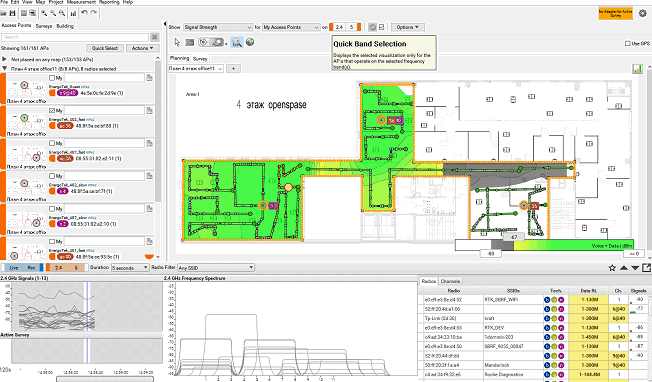The width and height of the screenshot is (652, 382).
Task: Select the arrow pointer tool
Action: coord(177,42)
